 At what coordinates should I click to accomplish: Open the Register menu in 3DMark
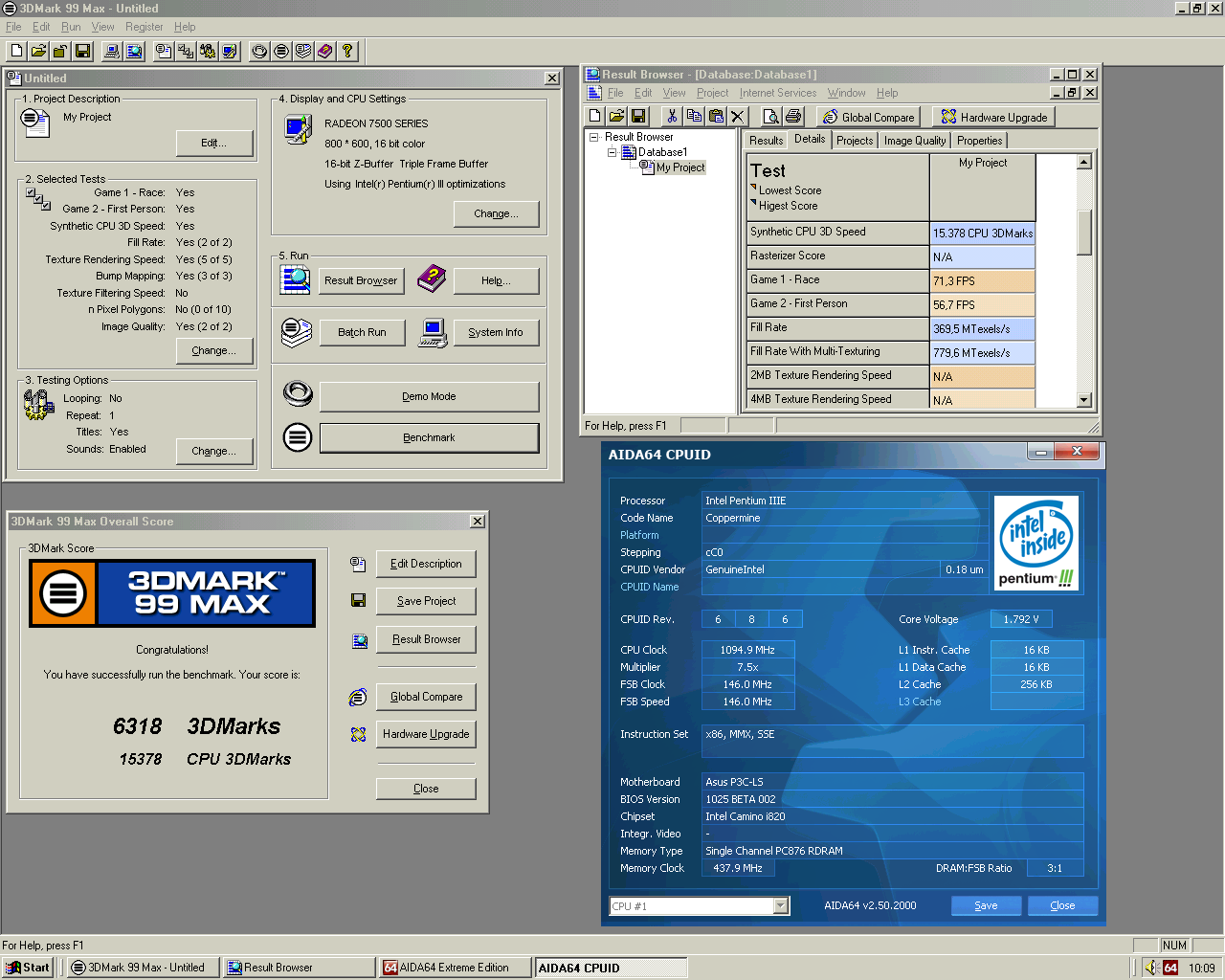click(145, 27)
